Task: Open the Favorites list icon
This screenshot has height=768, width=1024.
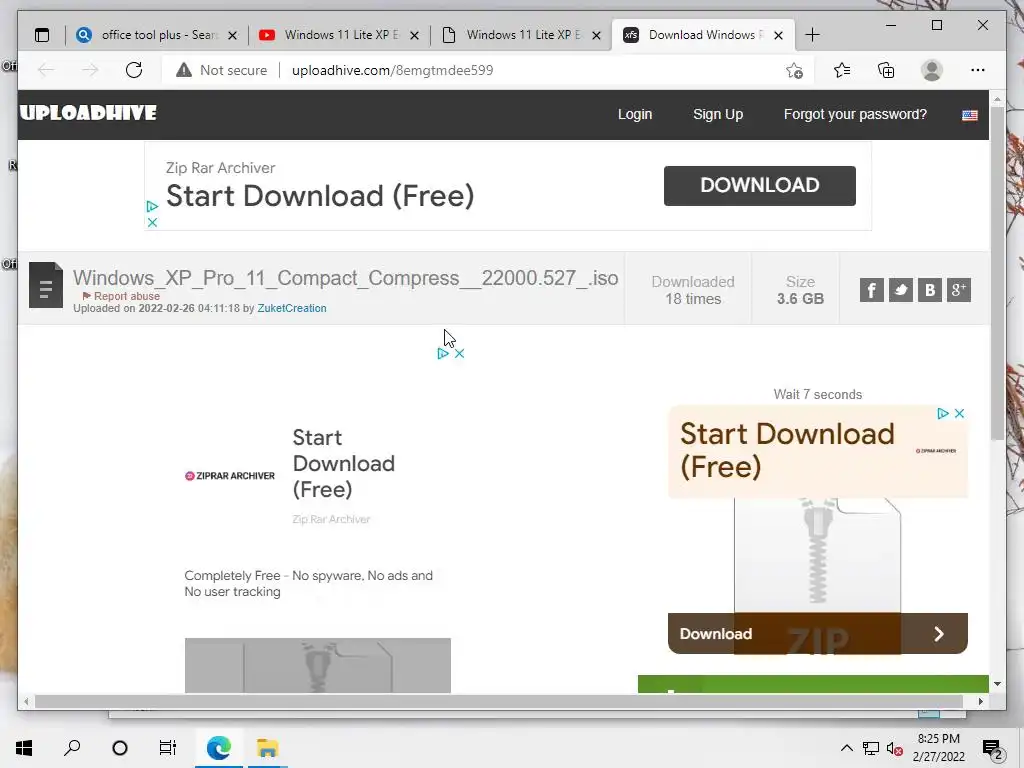Action: coord(842,71)
